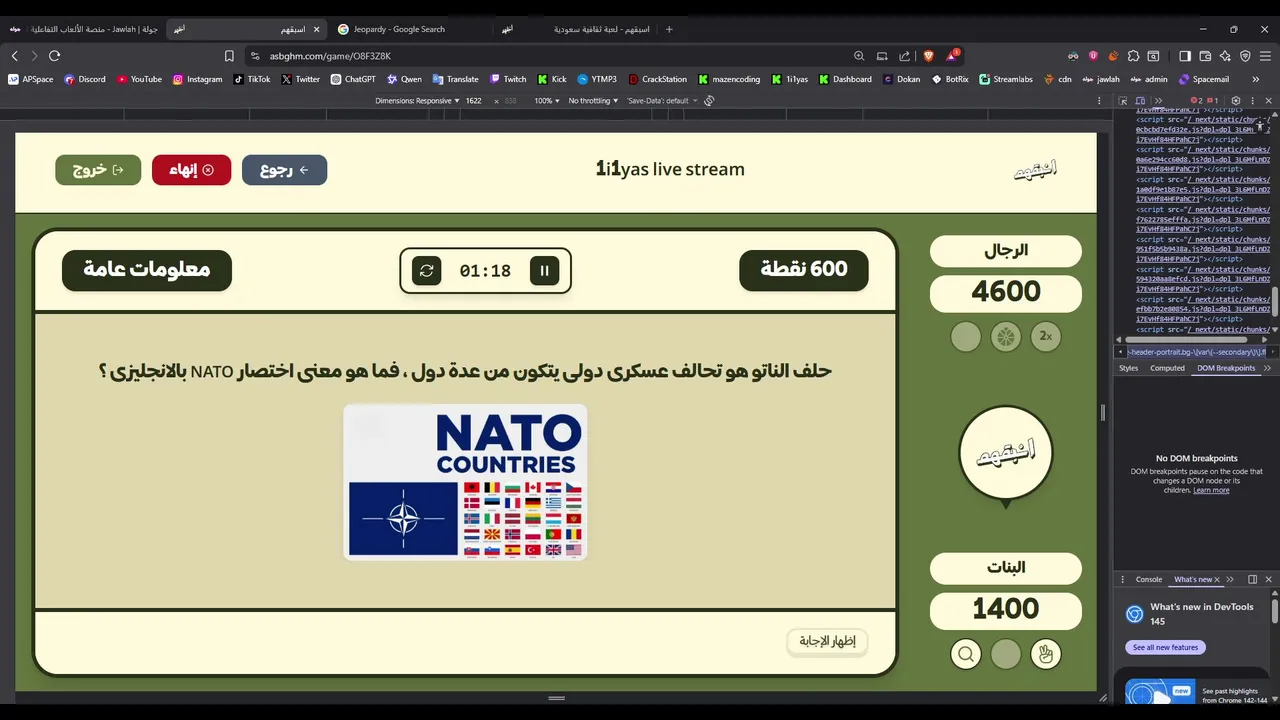Screen dimensions: 1280x720
Task: Select the Computed tab in DevTools
Action: (x=1167, y=368)
